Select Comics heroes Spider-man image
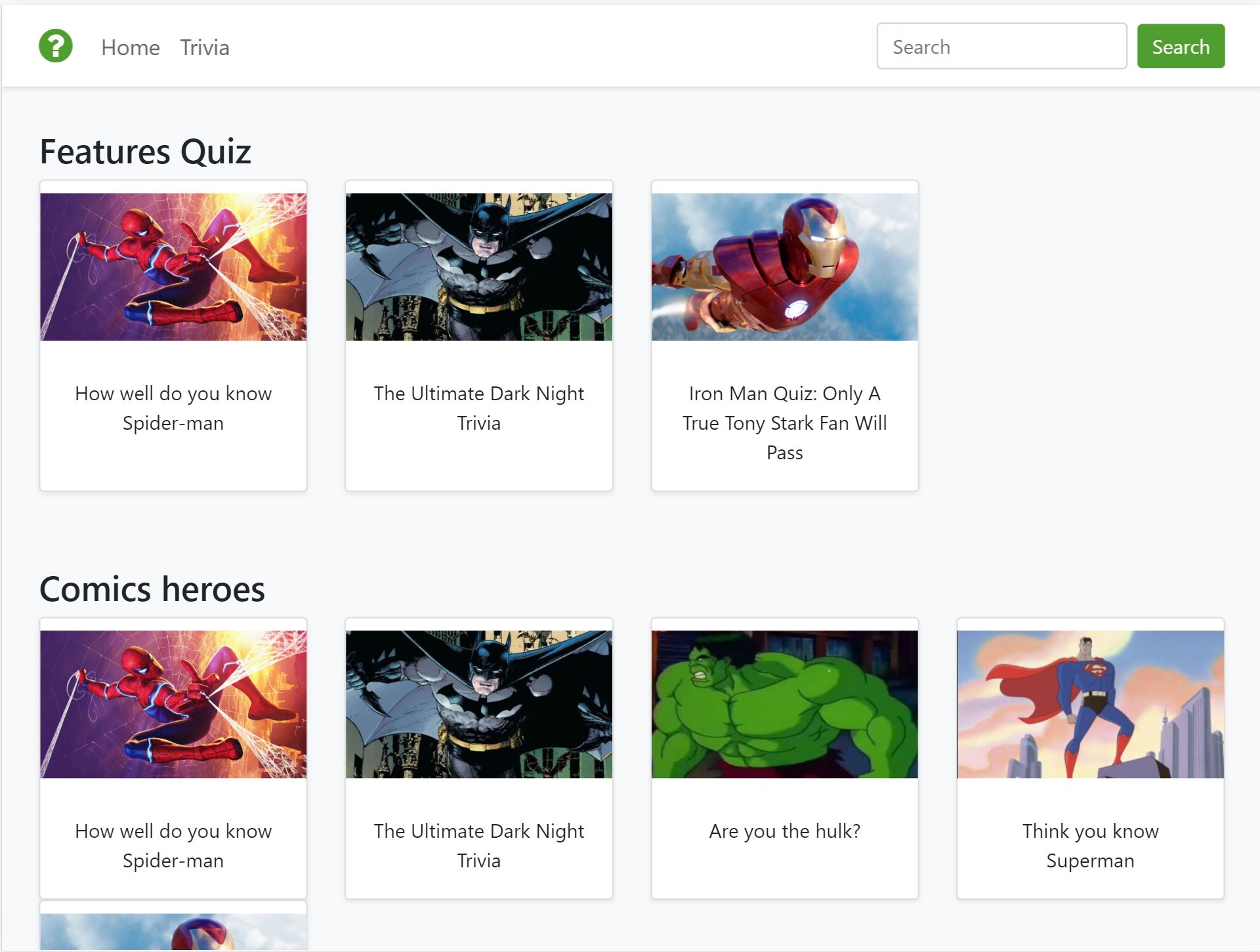1260x952 pixels. click(x=173, y=704)
